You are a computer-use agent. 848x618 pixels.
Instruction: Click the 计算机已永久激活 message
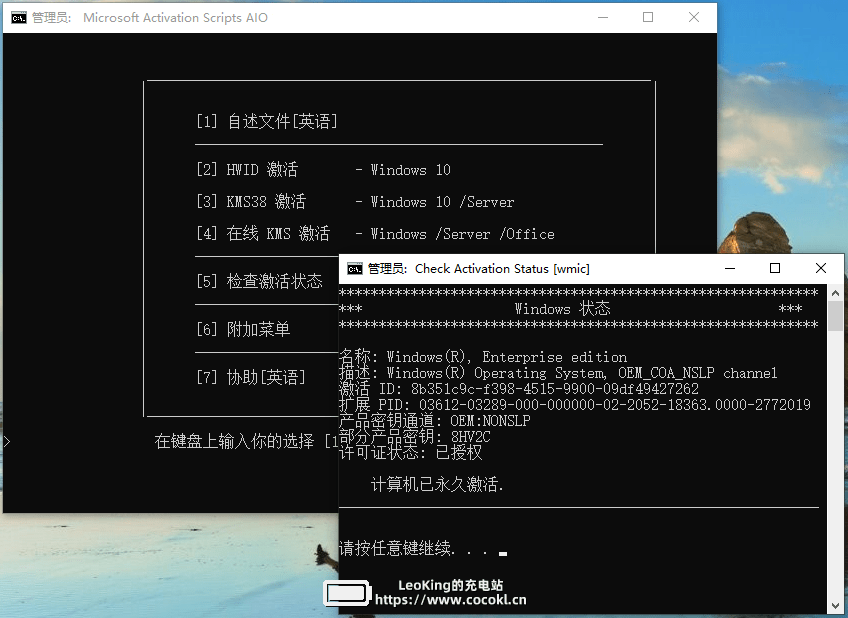pos(437,484)
